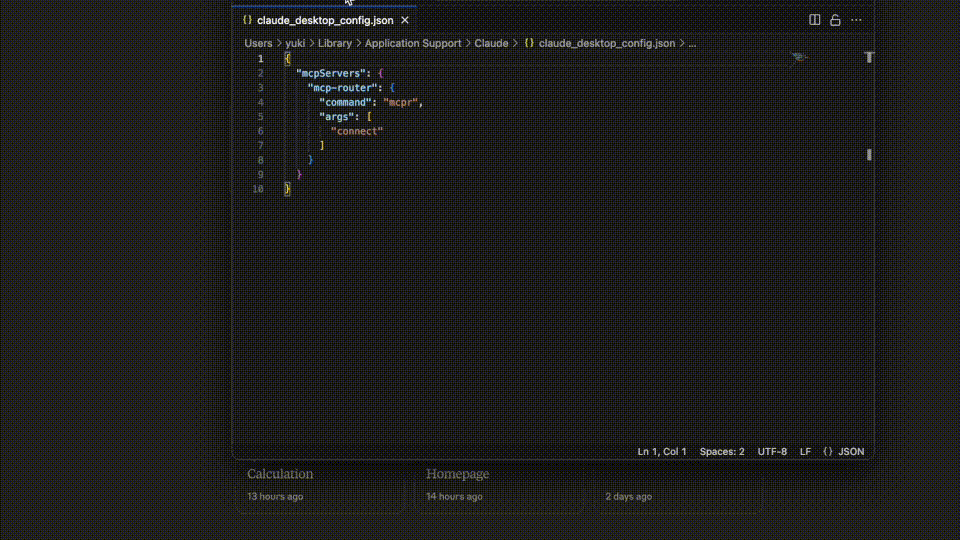Click the split editor icon

[814, 20]
